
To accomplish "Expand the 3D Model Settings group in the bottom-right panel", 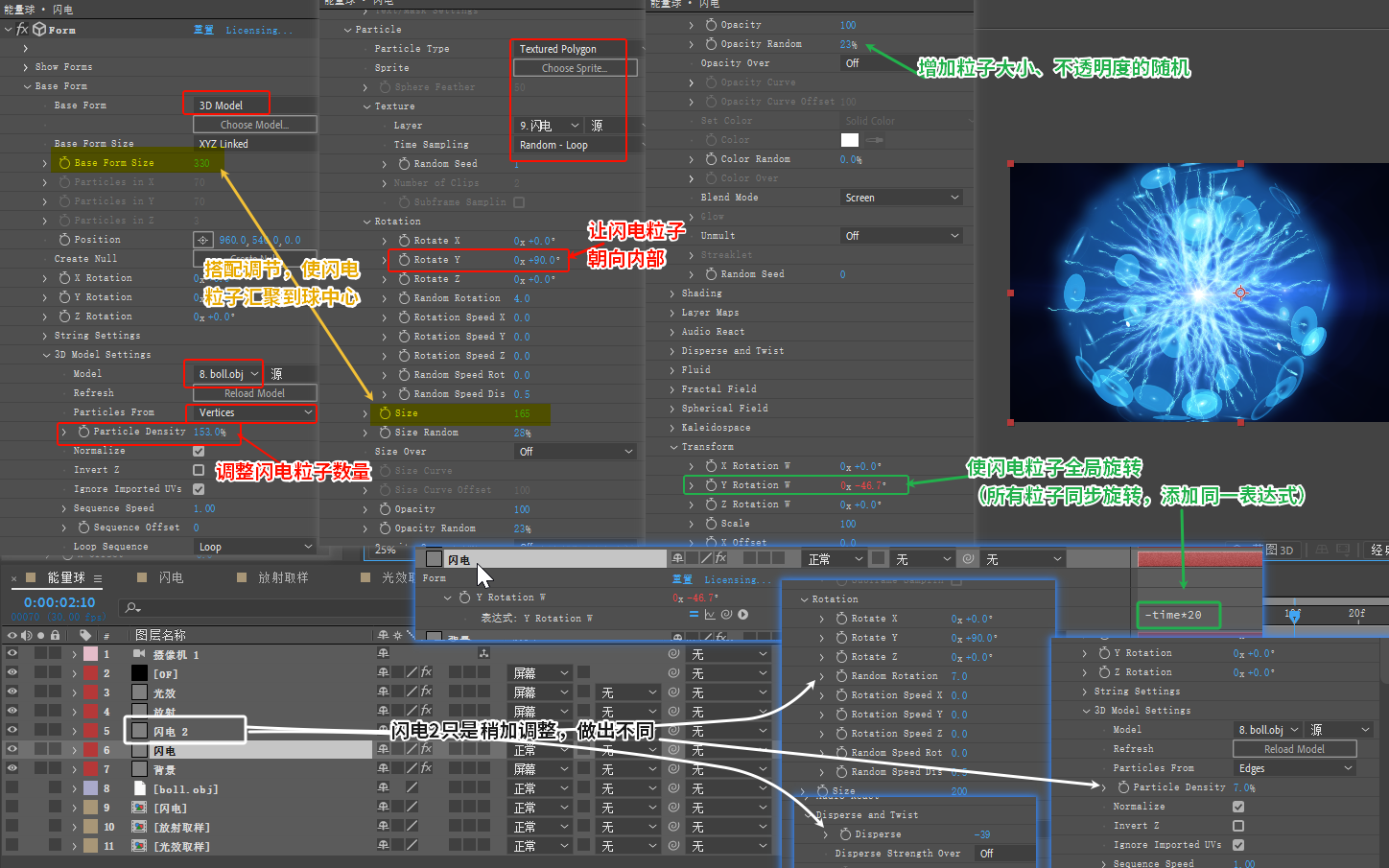I will (x=1087, y=711).
